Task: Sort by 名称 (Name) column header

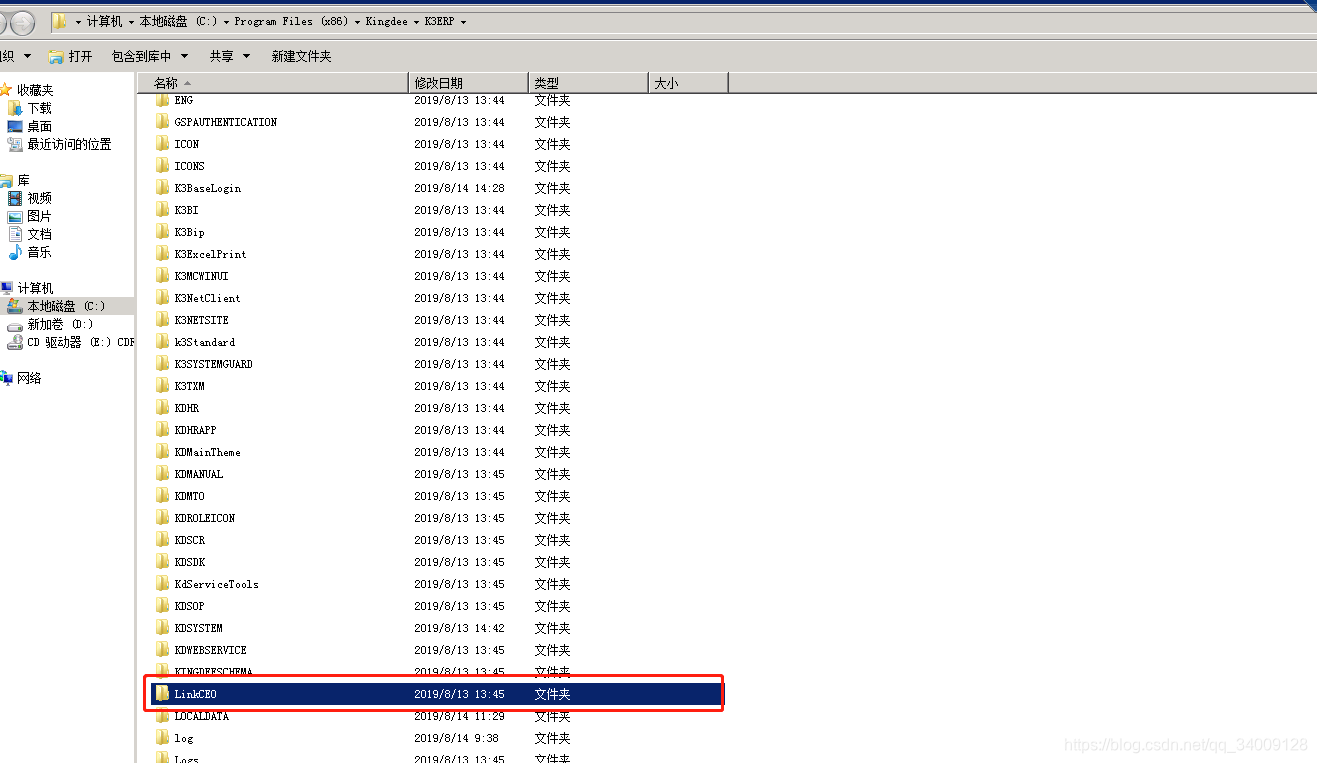Action: (x=272, y=83)
